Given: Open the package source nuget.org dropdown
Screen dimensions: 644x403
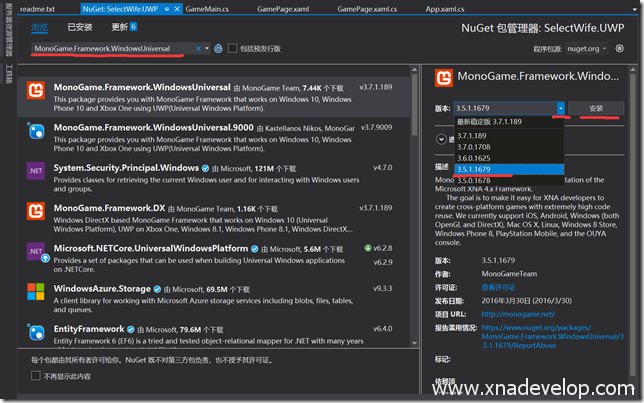Looking at the screenshot, I should pos(585,48).
